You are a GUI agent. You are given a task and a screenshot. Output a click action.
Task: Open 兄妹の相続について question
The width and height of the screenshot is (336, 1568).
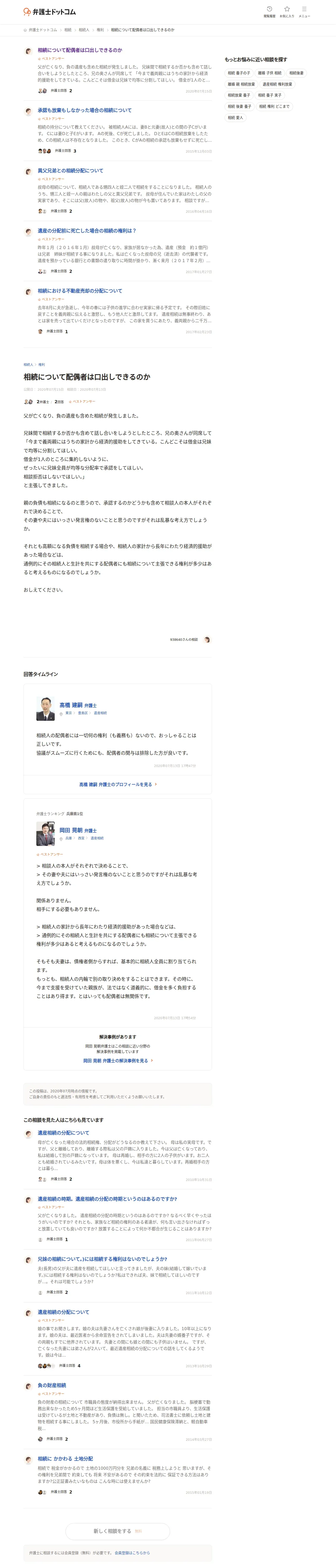[x=102, y=1259]
